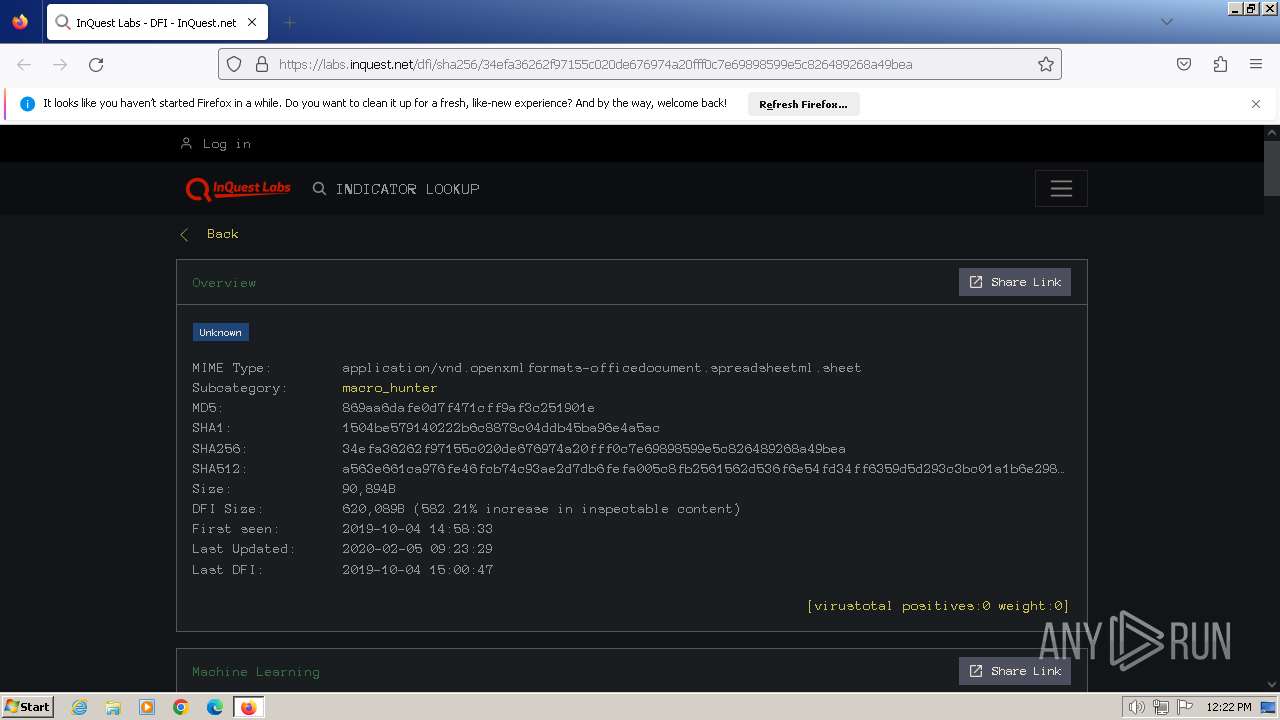Click Last DFI timestamp

[417, 570]
